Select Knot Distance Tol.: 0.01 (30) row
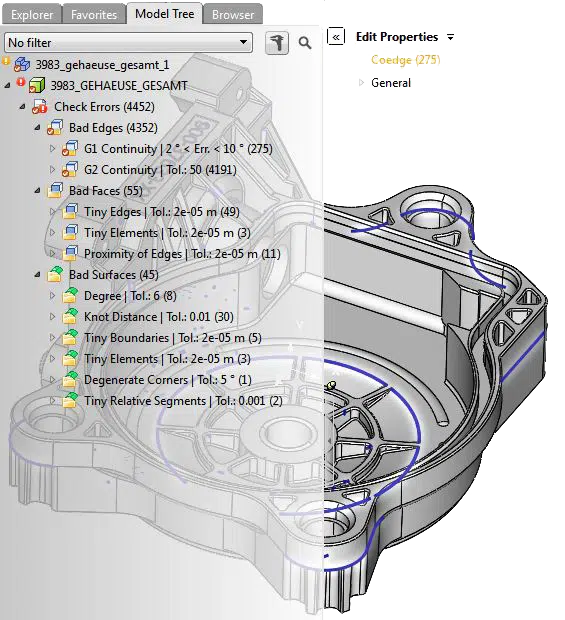The image size is (565, 620). pyautogui.click(x=159, y=316)
